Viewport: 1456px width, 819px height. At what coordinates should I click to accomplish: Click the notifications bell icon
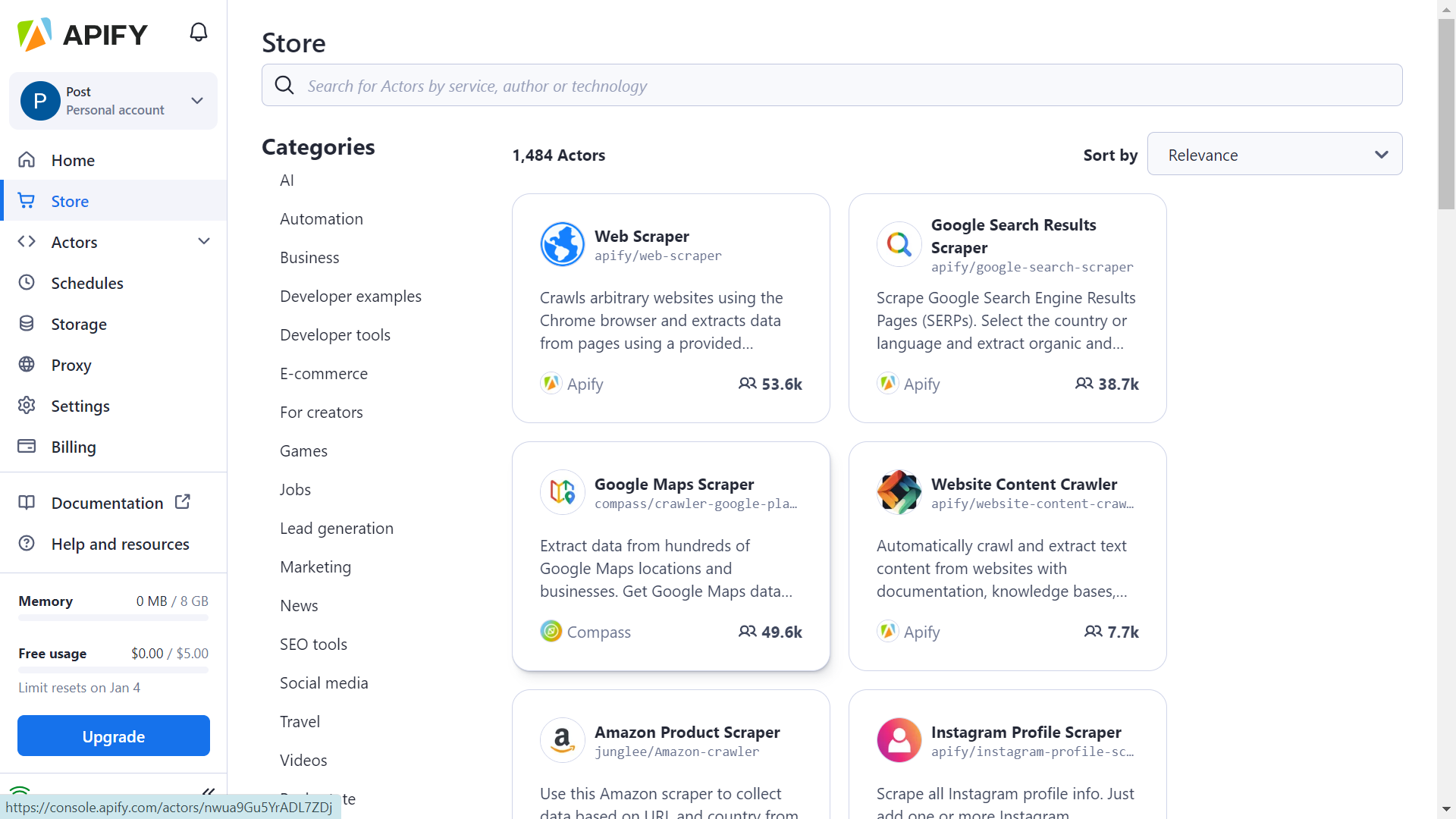198,33
